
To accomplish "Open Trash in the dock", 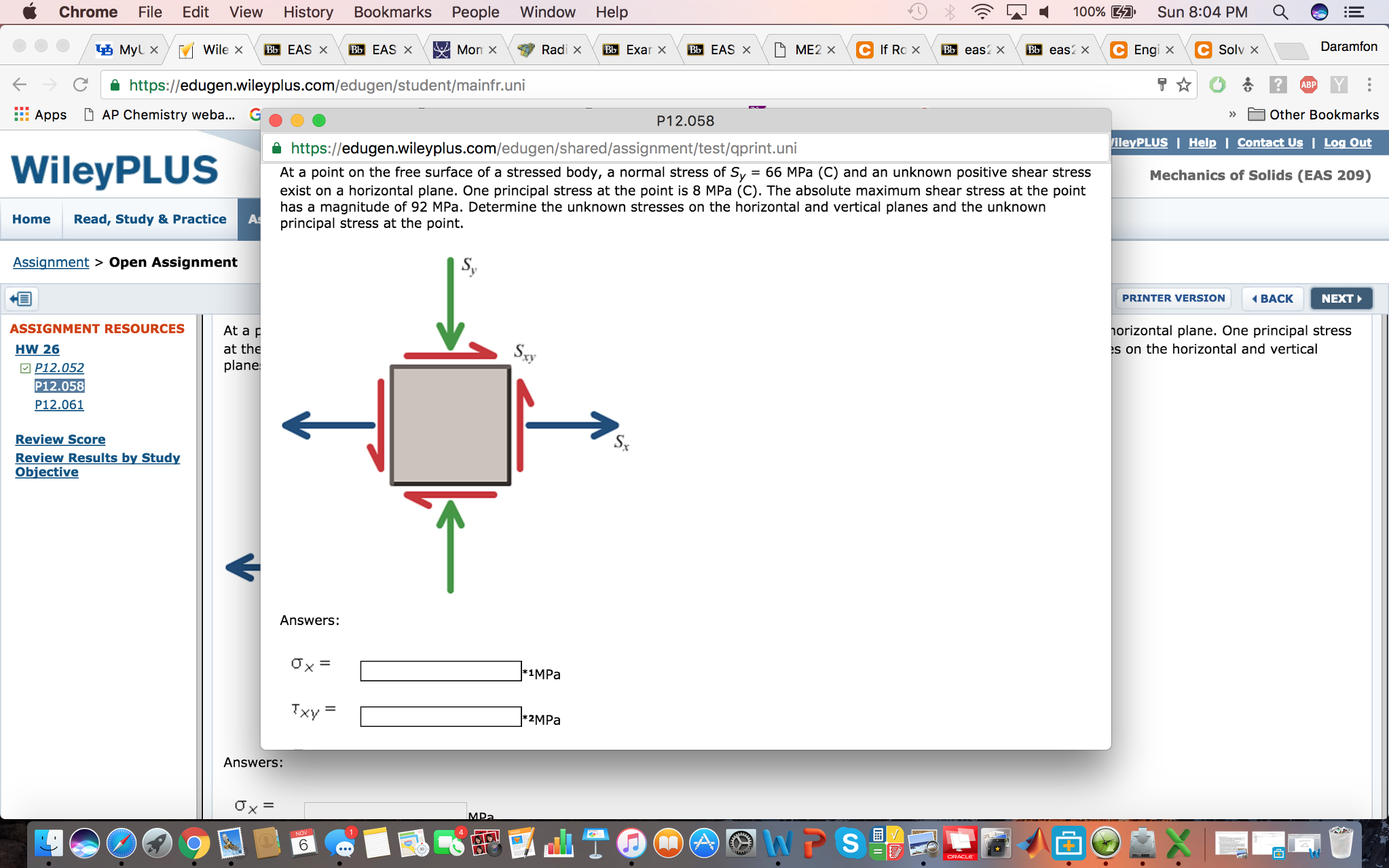I will 1341,844.
